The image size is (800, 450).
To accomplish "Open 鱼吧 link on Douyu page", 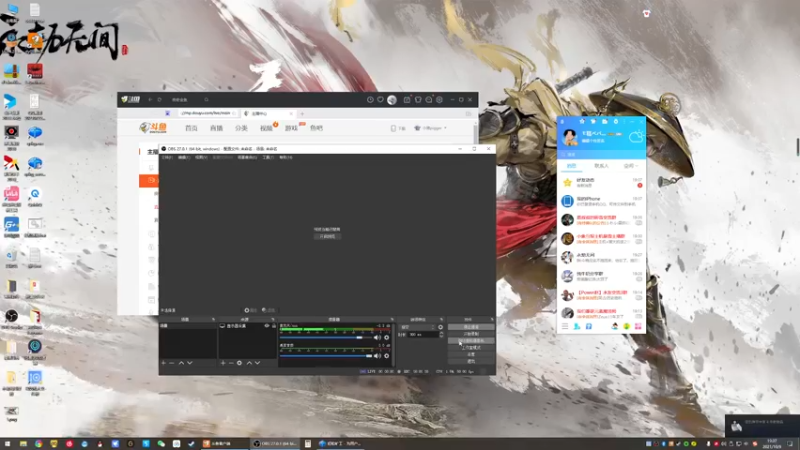I will pos(316,128).
